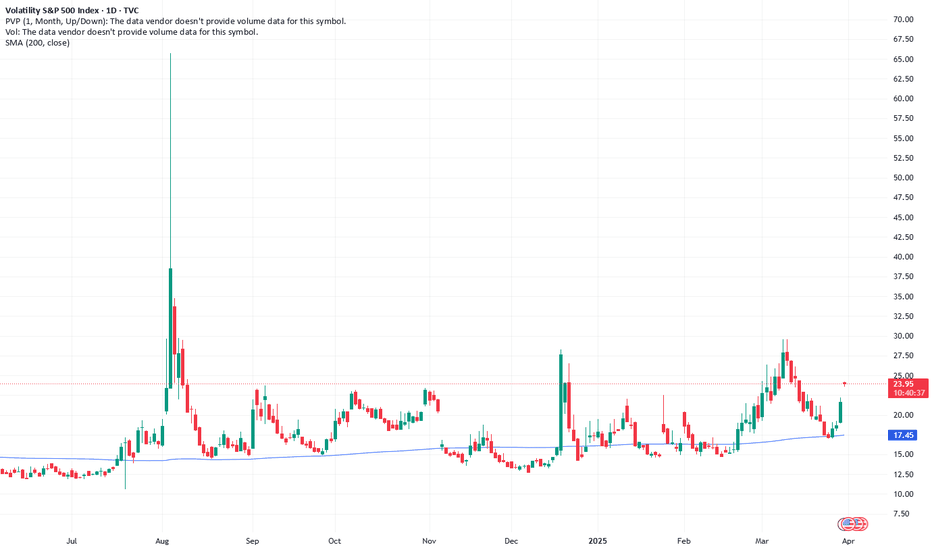Viewport: 932px width, 550px height.
Task: Click the tall green mid-December spike candle
Action: pyautogui.click(x=561, y=401)
